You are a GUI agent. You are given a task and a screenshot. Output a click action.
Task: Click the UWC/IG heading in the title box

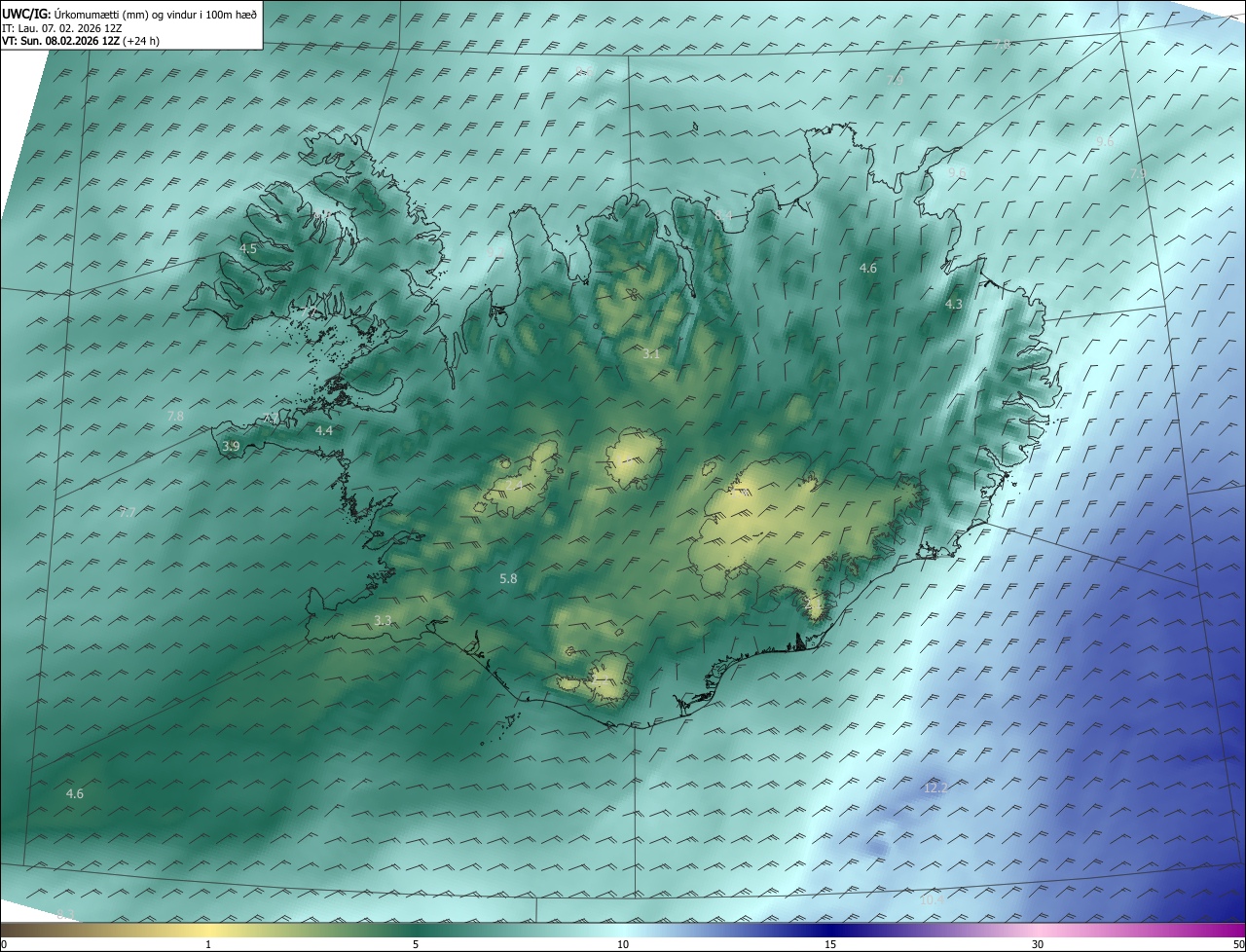point(26,14)
